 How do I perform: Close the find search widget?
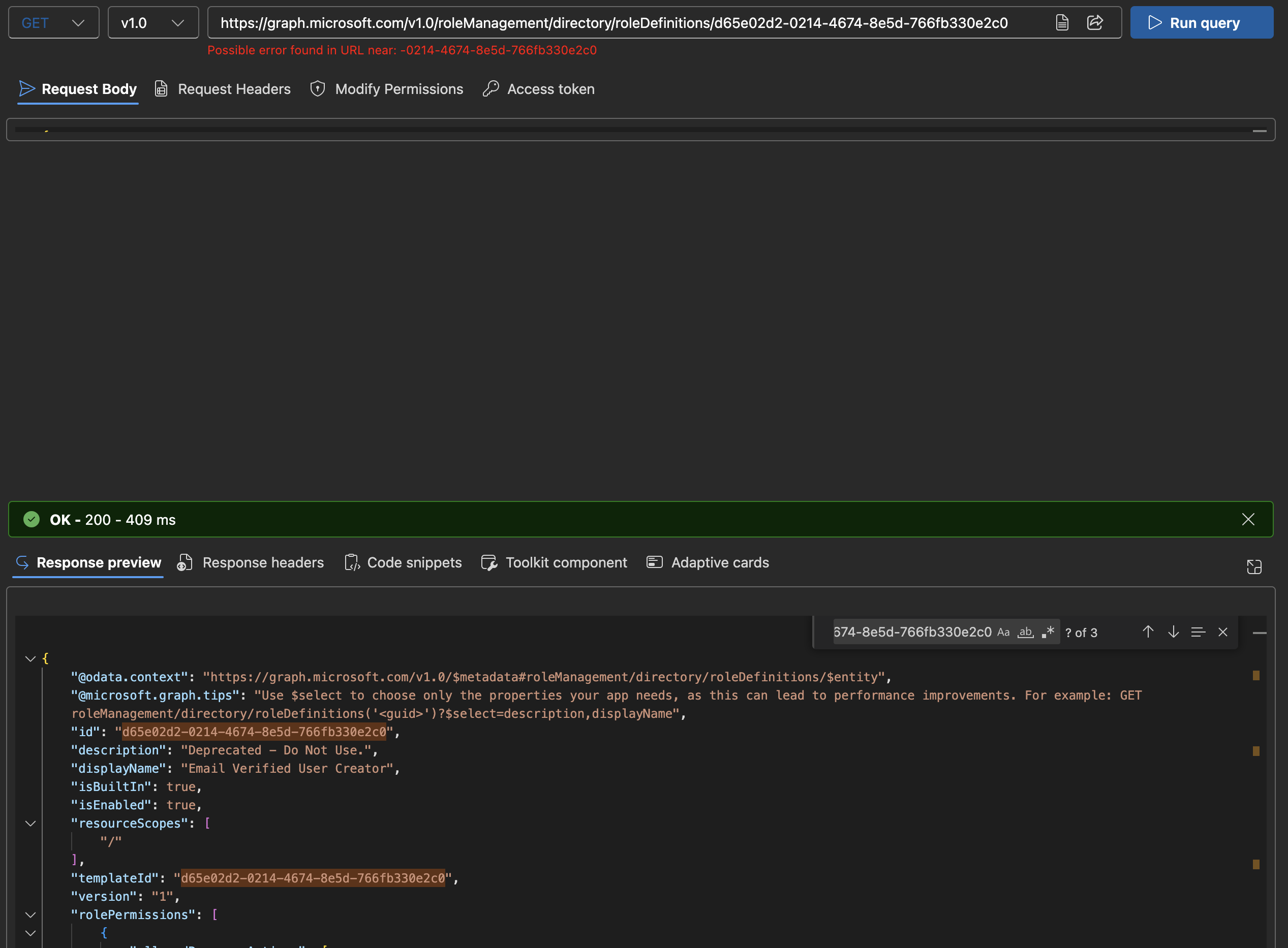(1223, 632)
